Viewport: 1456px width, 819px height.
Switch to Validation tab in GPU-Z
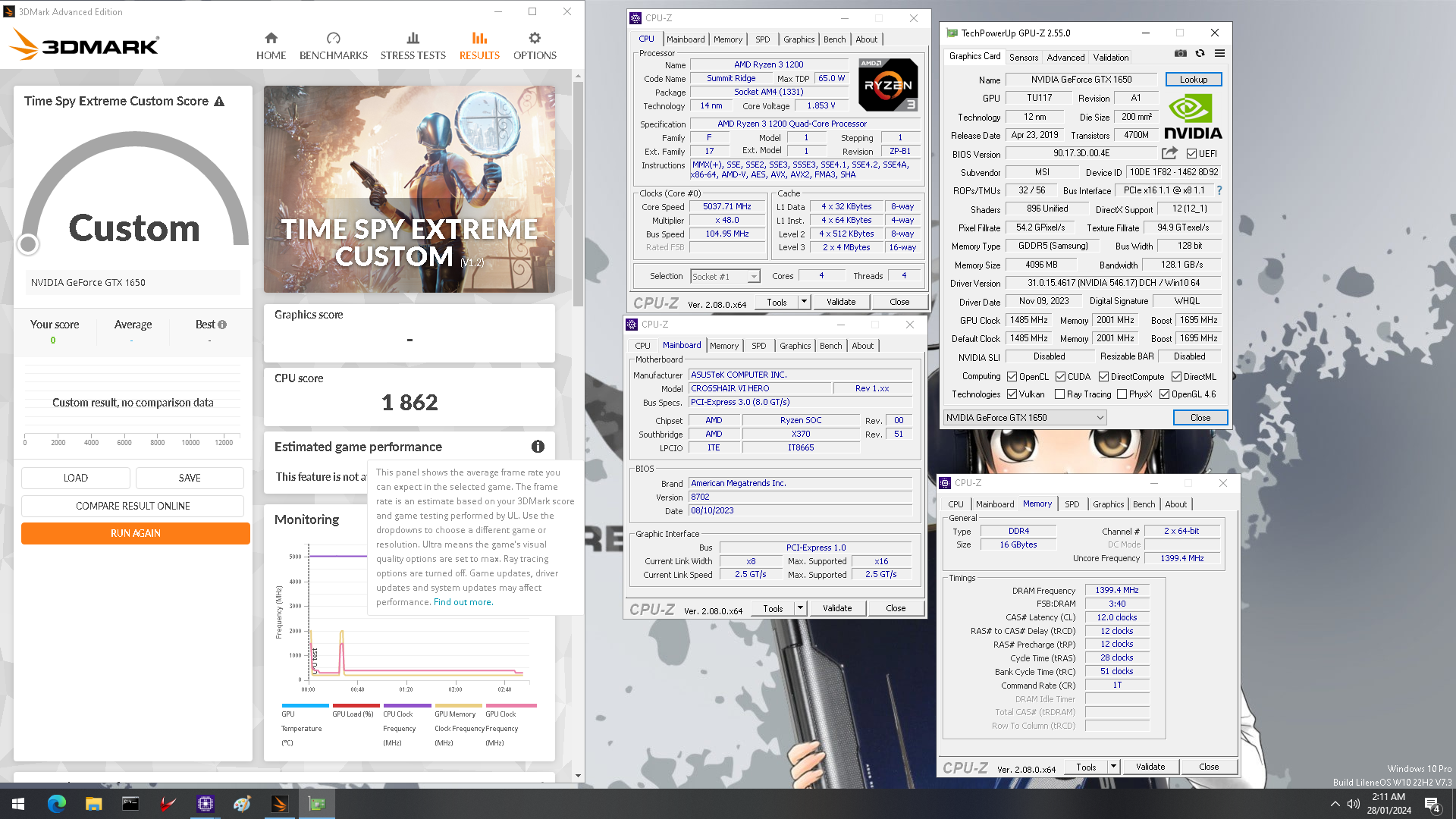[1110, 58]
